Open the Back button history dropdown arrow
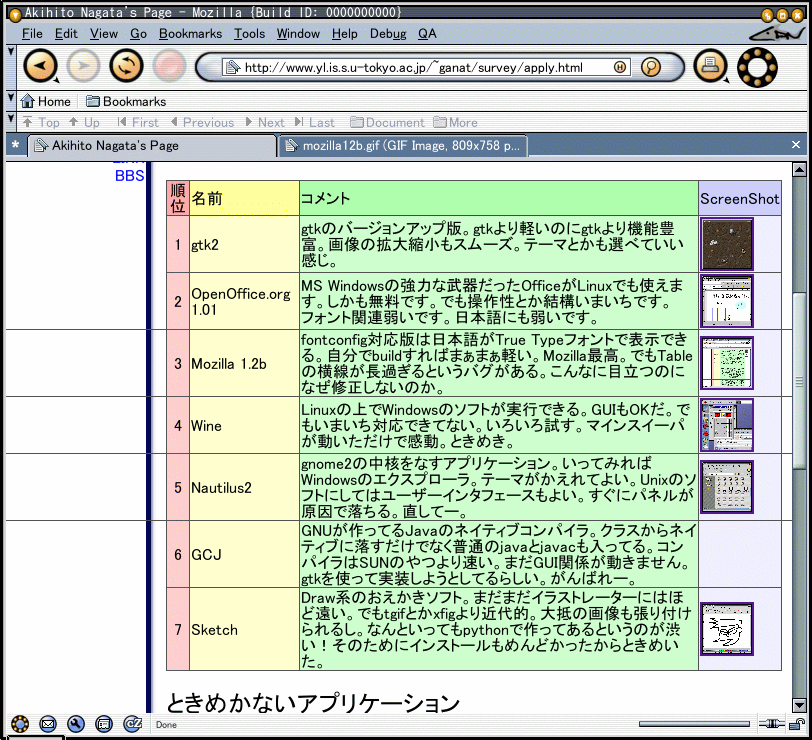812x740 pixels. (x=56, y=80)
